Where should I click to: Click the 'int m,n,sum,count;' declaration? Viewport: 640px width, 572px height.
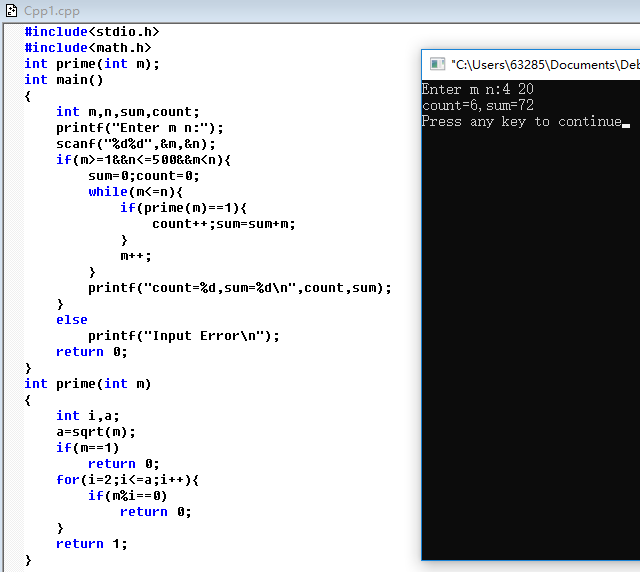point(128,111)
